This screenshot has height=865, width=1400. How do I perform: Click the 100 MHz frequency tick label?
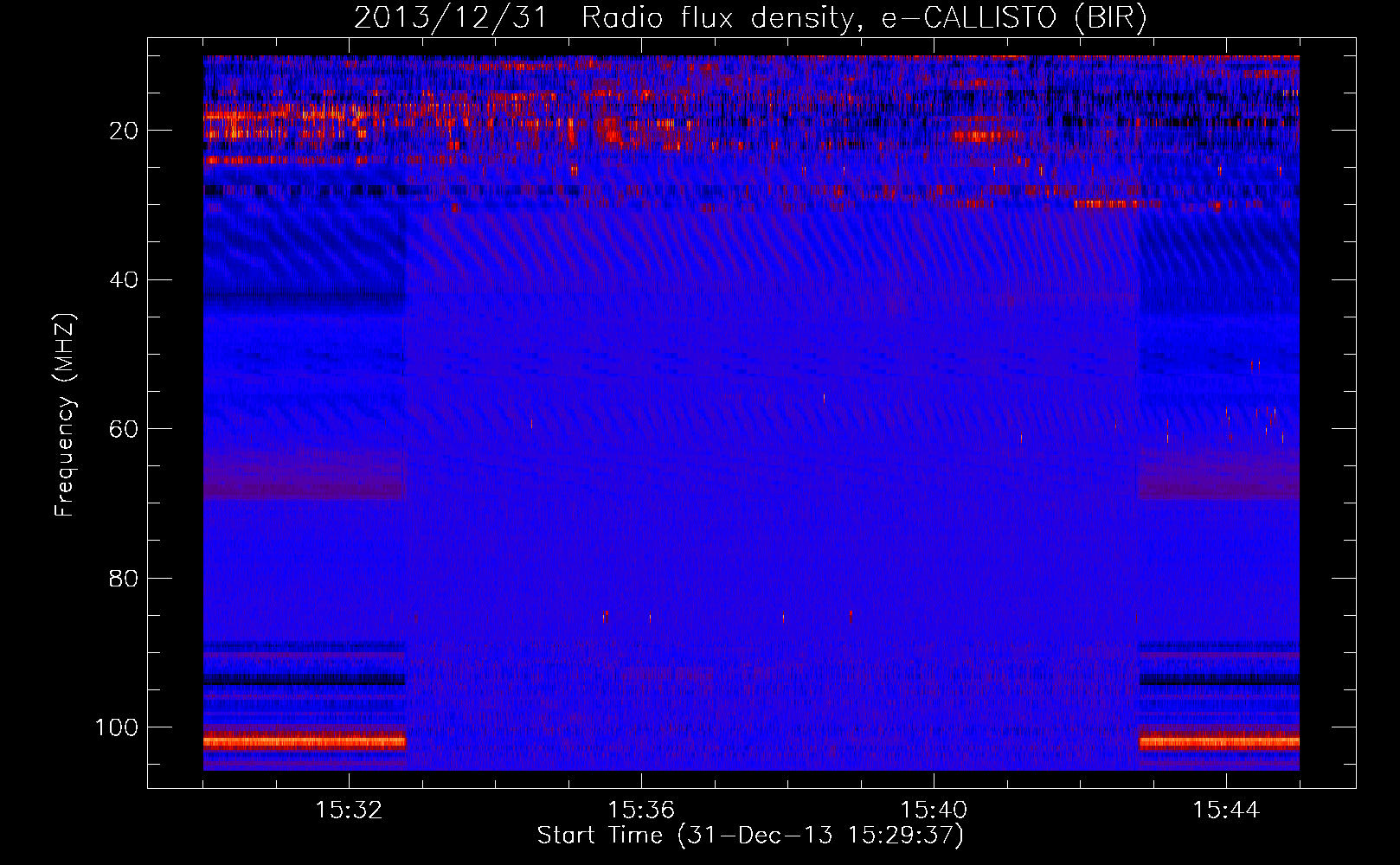(x=117, y=727)
